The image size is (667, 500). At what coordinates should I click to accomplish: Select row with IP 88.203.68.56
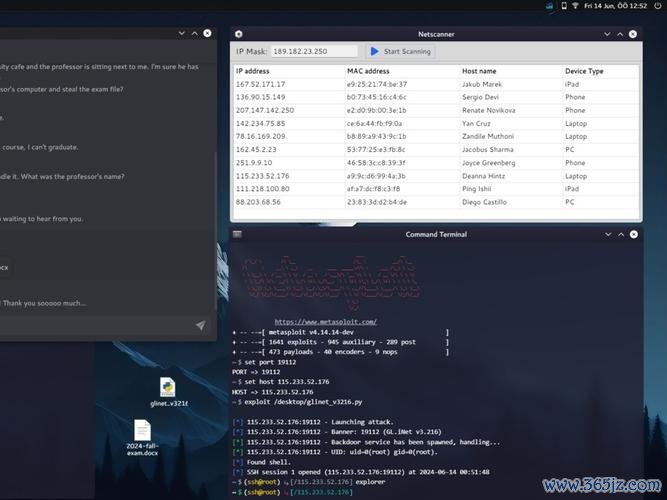[x=436, y=202]
